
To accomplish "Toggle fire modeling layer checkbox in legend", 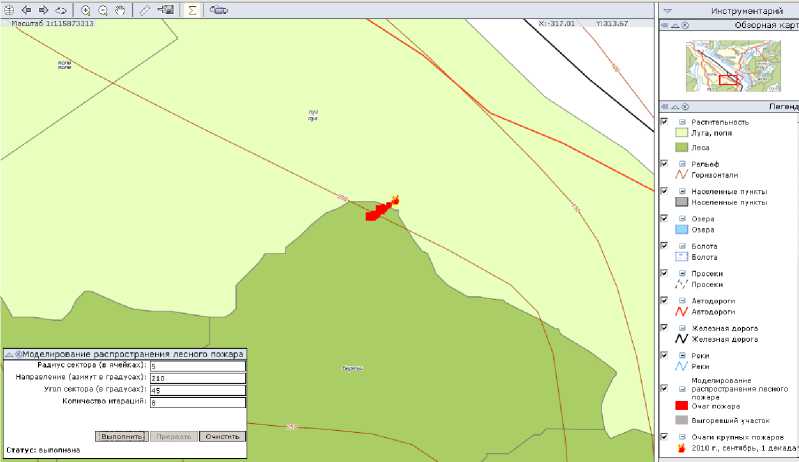I will (664, 388).
